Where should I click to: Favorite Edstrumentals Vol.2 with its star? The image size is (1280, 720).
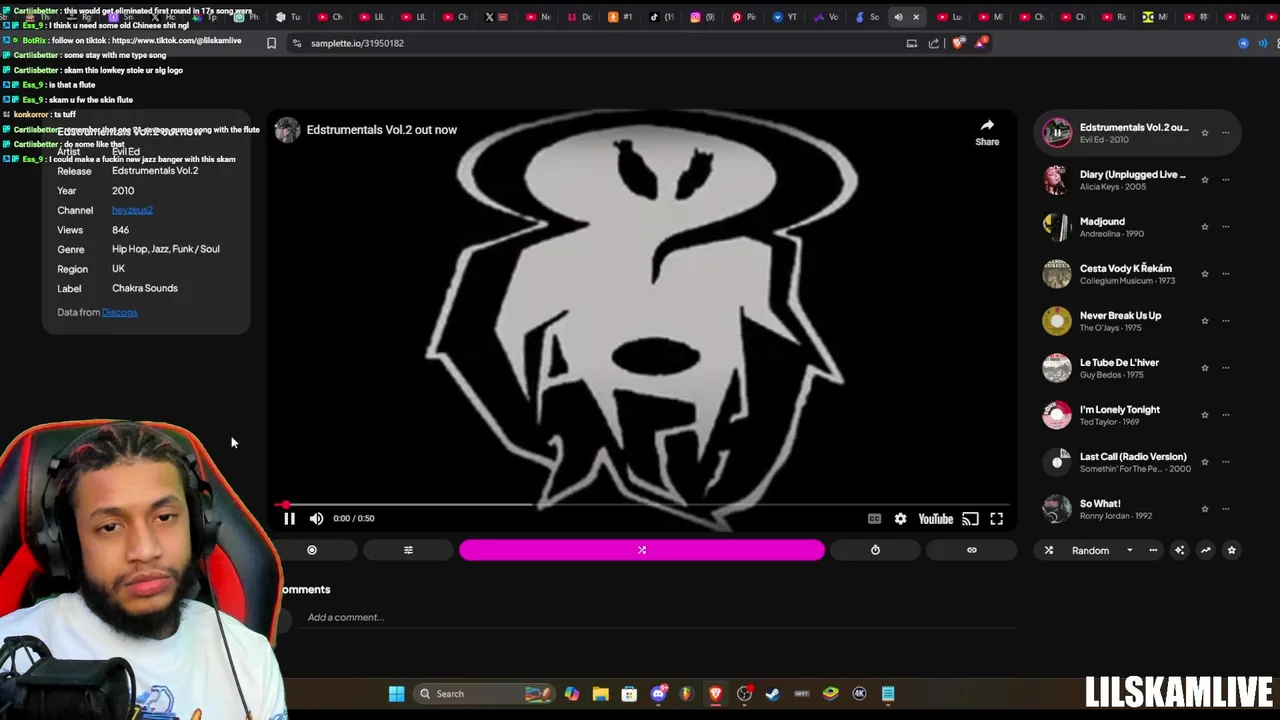point(1205,132)
